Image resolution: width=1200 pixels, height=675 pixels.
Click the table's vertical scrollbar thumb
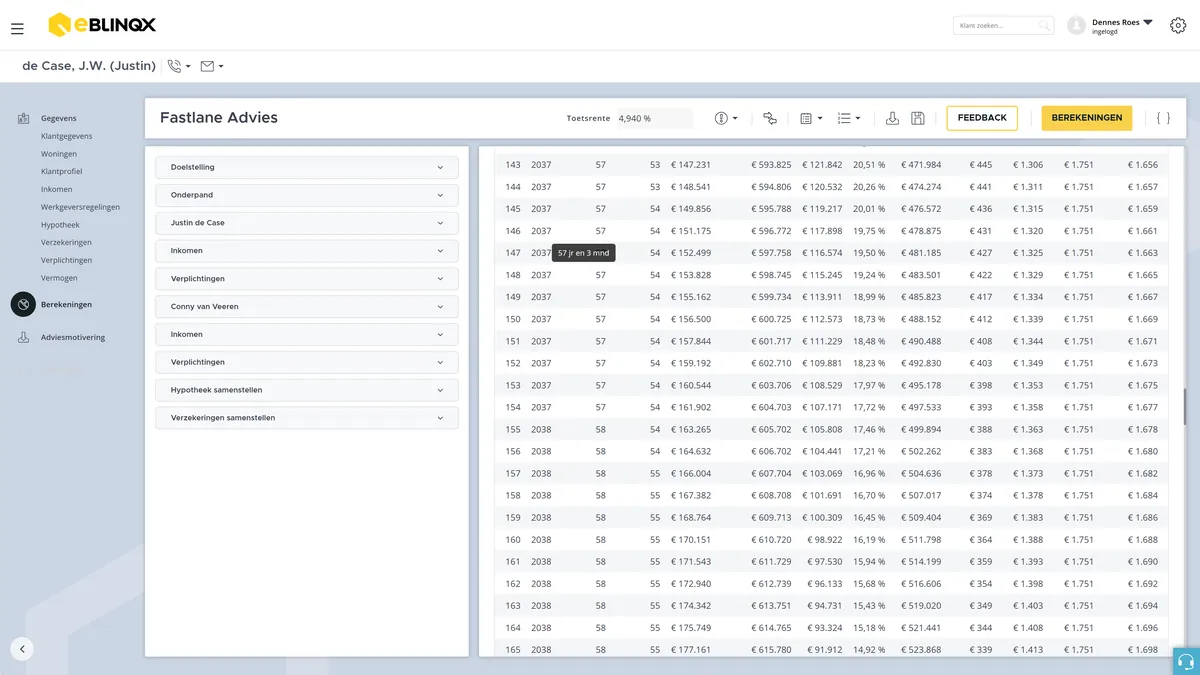[x=1186, y=406]
